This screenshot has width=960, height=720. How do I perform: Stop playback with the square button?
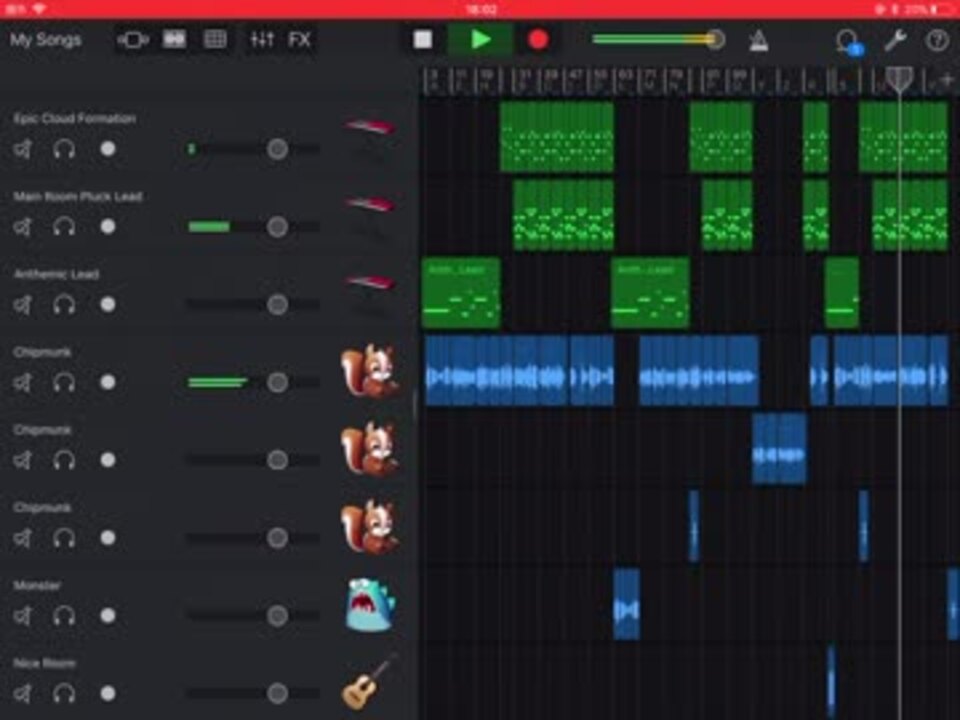422,40
